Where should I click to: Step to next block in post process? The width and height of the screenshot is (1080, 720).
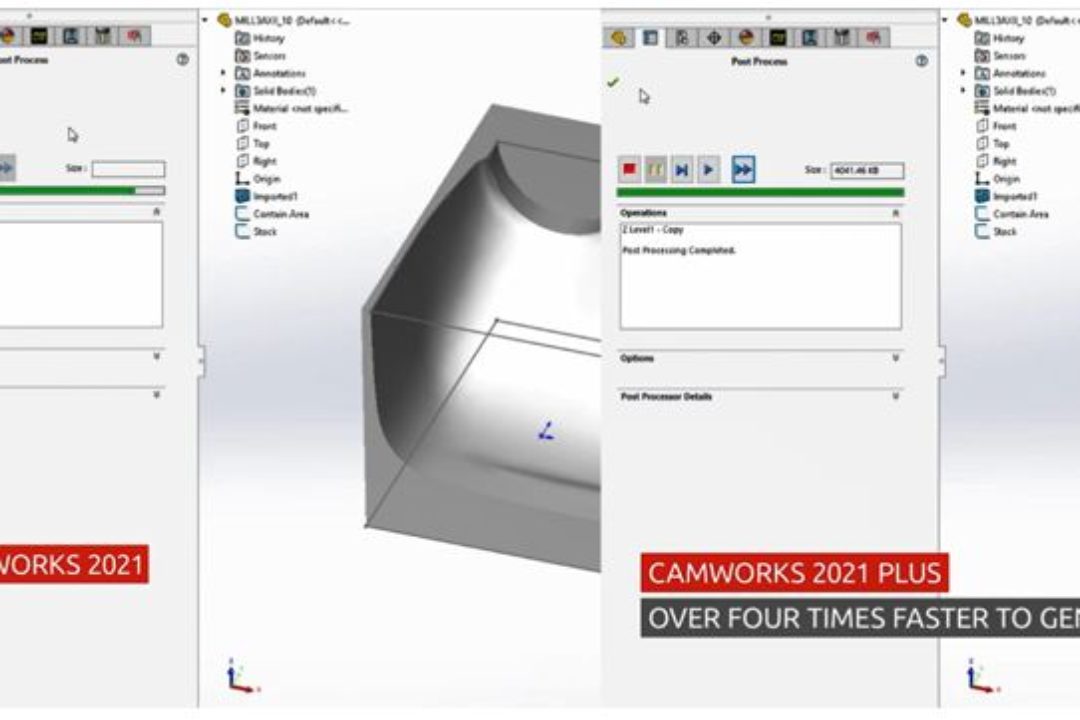click(x=682, y=169)
